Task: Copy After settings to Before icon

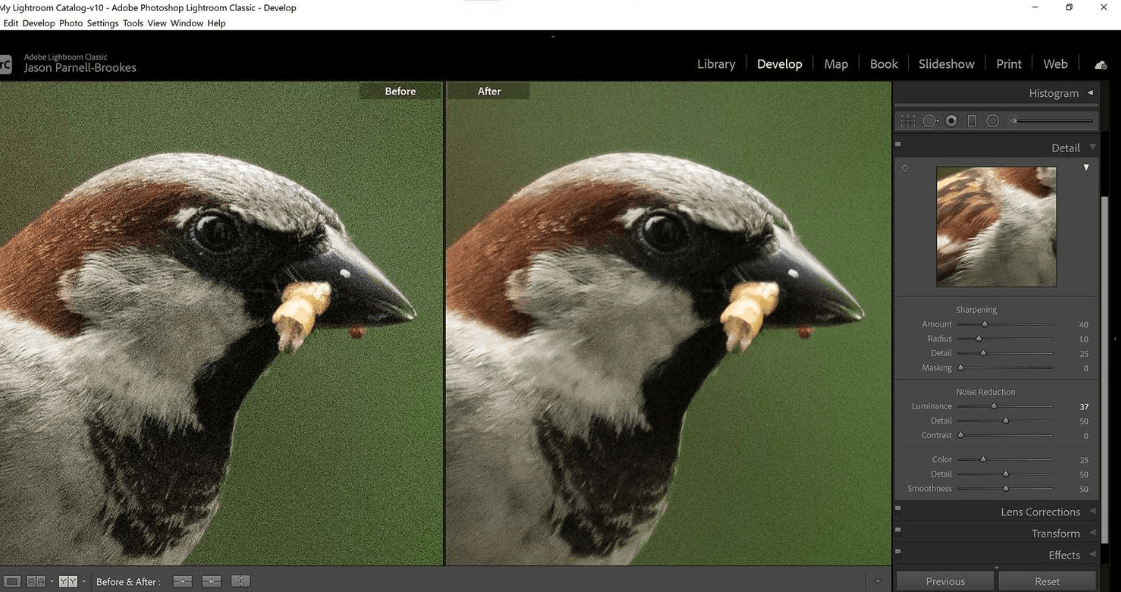Action: point(212,581)
